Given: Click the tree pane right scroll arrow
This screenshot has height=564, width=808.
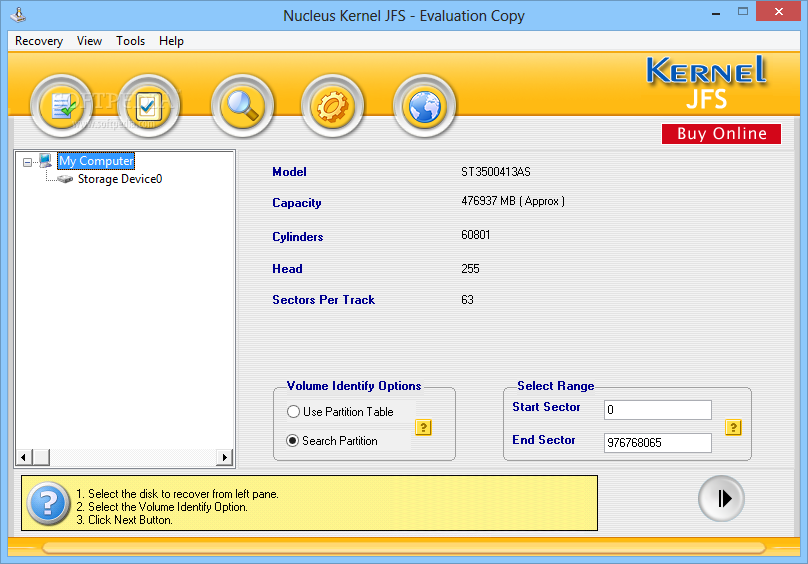Looking at the screenshot, I should (225, 457).
